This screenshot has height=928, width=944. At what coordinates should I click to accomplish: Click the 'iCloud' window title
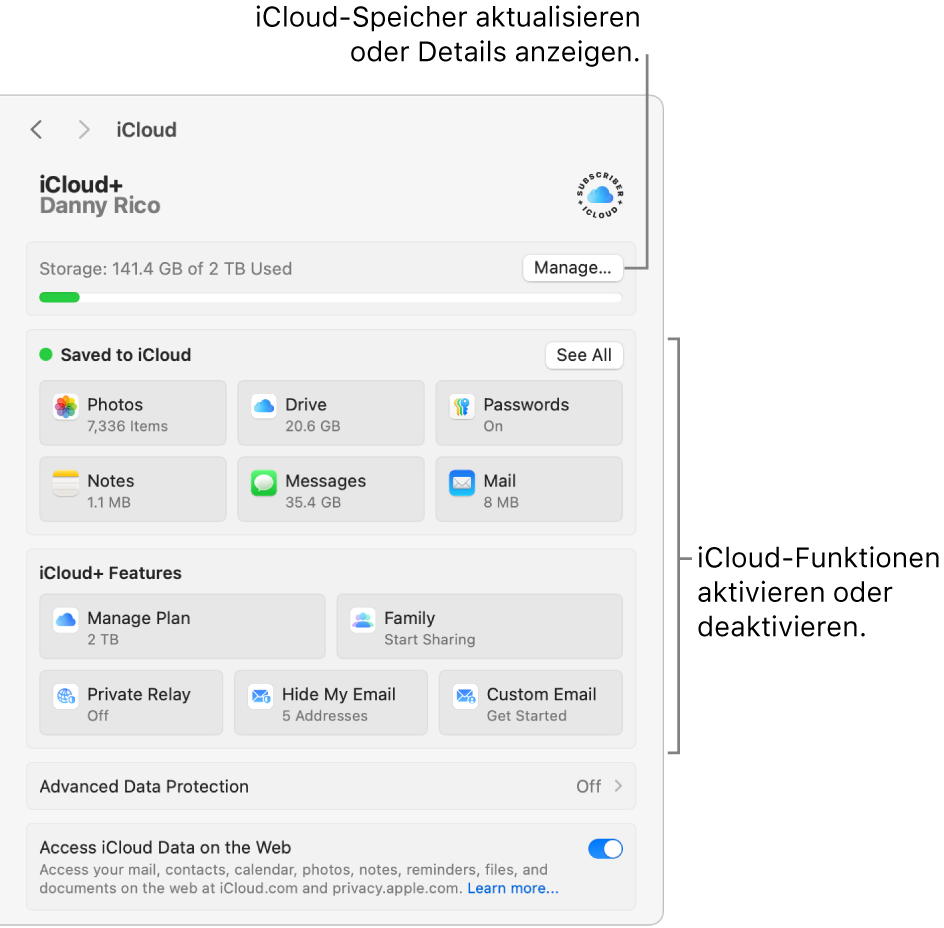146,130
